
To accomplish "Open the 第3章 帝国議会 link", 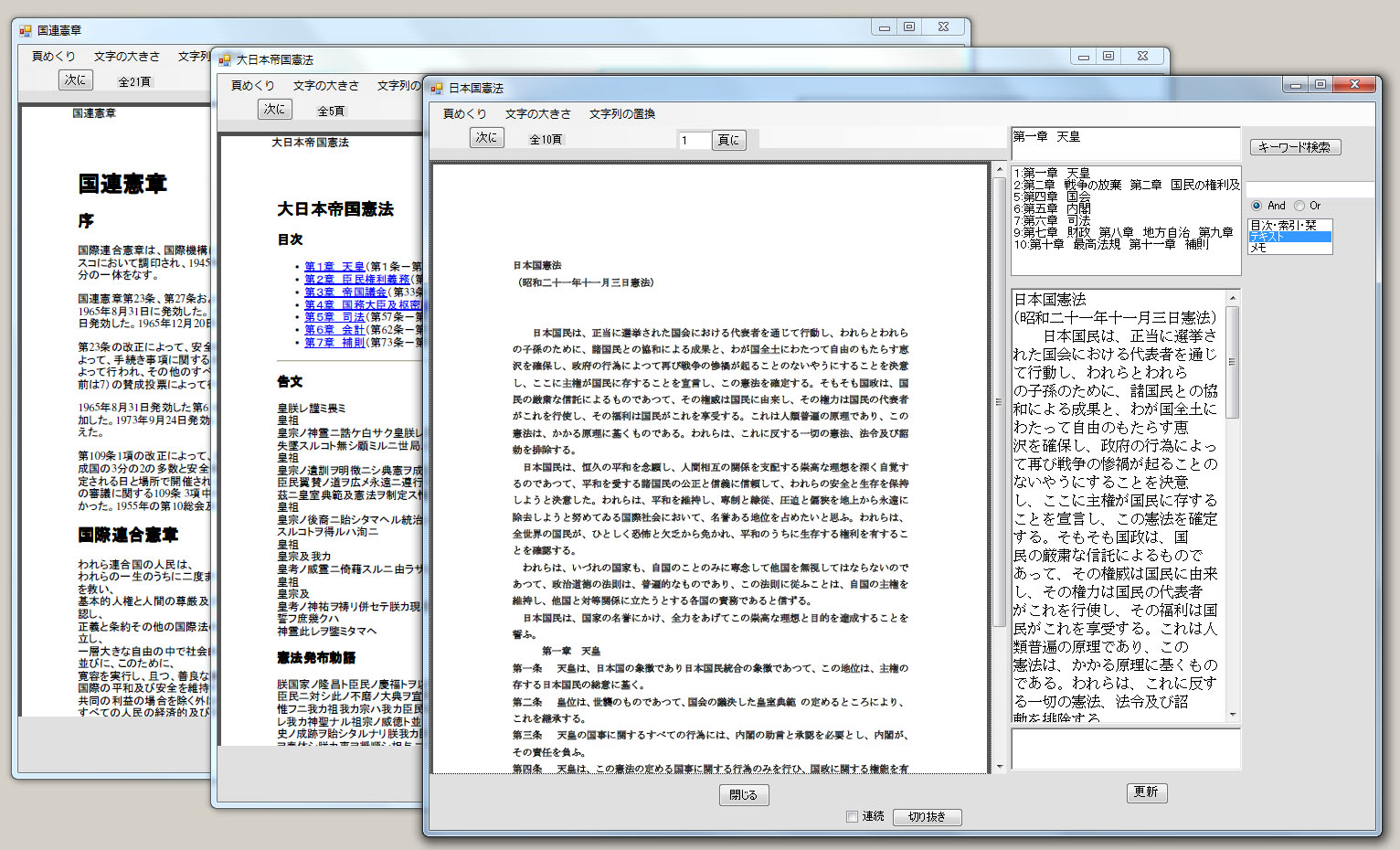I will (345, 292).
